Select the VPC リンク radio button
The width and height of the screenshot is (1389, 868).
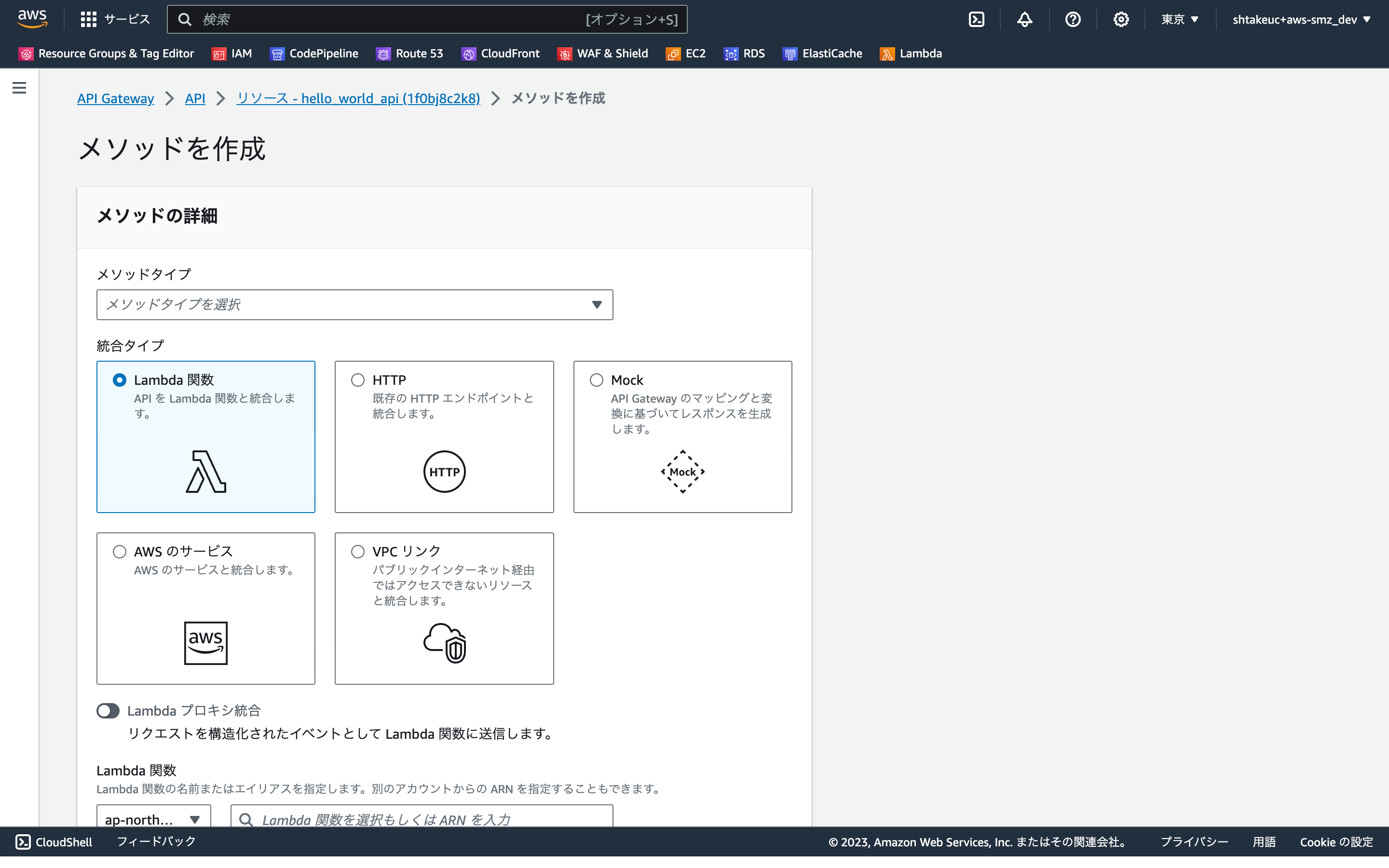coord(357,552)
